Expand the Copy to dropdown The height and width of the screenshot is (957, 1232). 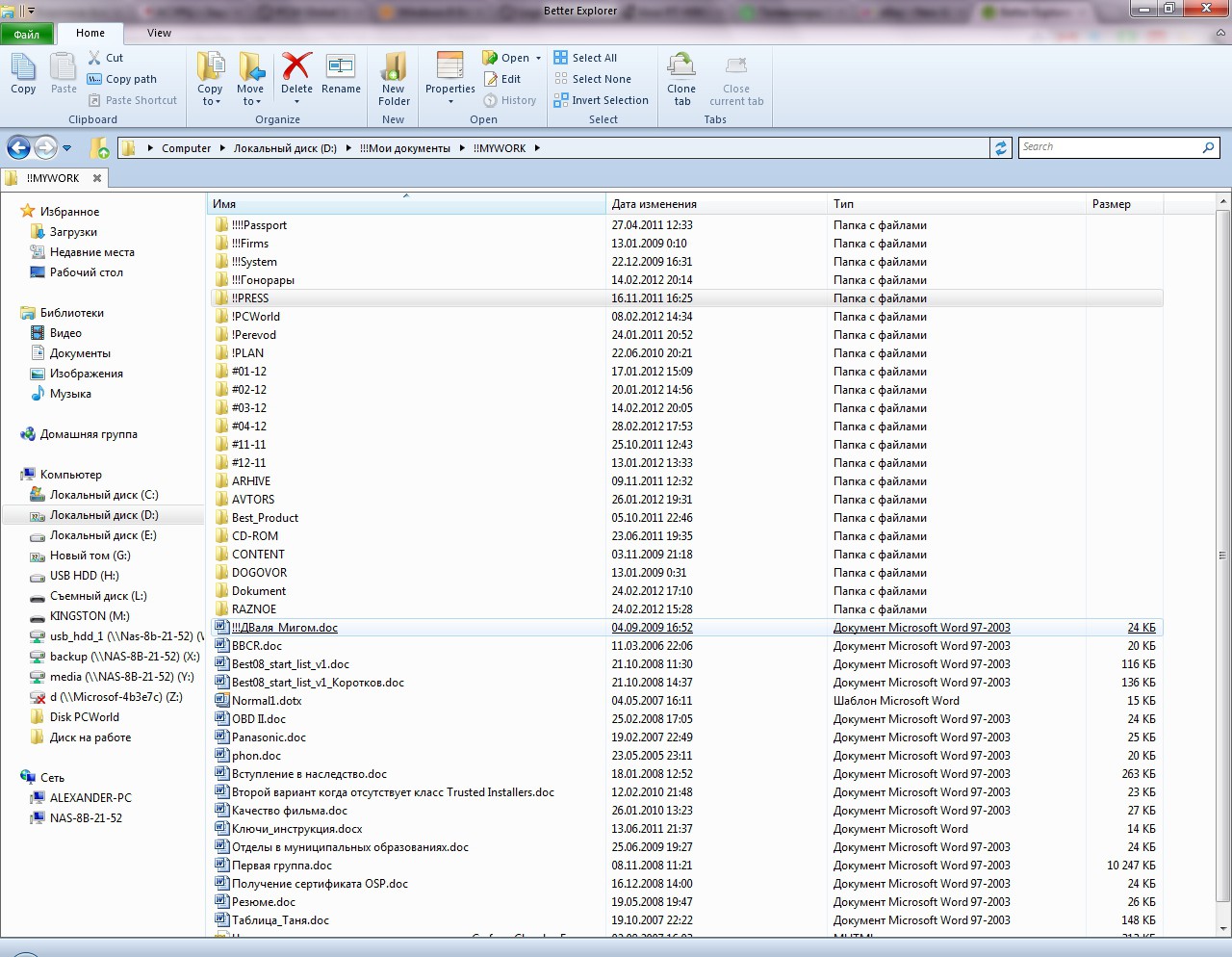pos(210,101)
